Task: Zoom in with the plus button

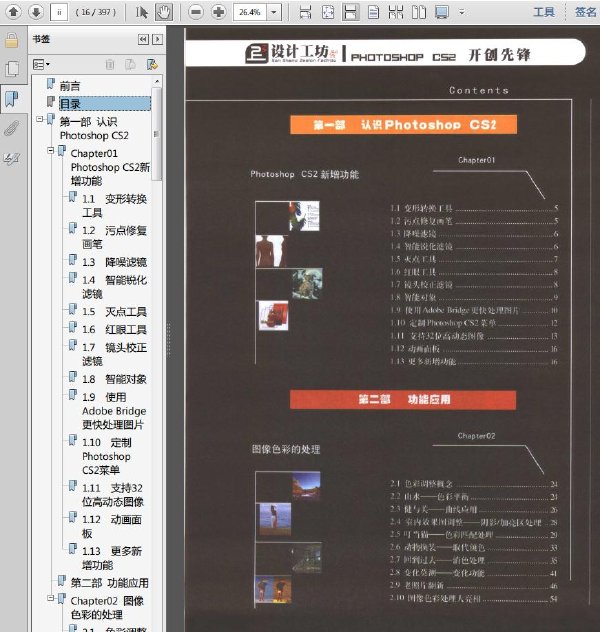Action: tap(218, 12)
